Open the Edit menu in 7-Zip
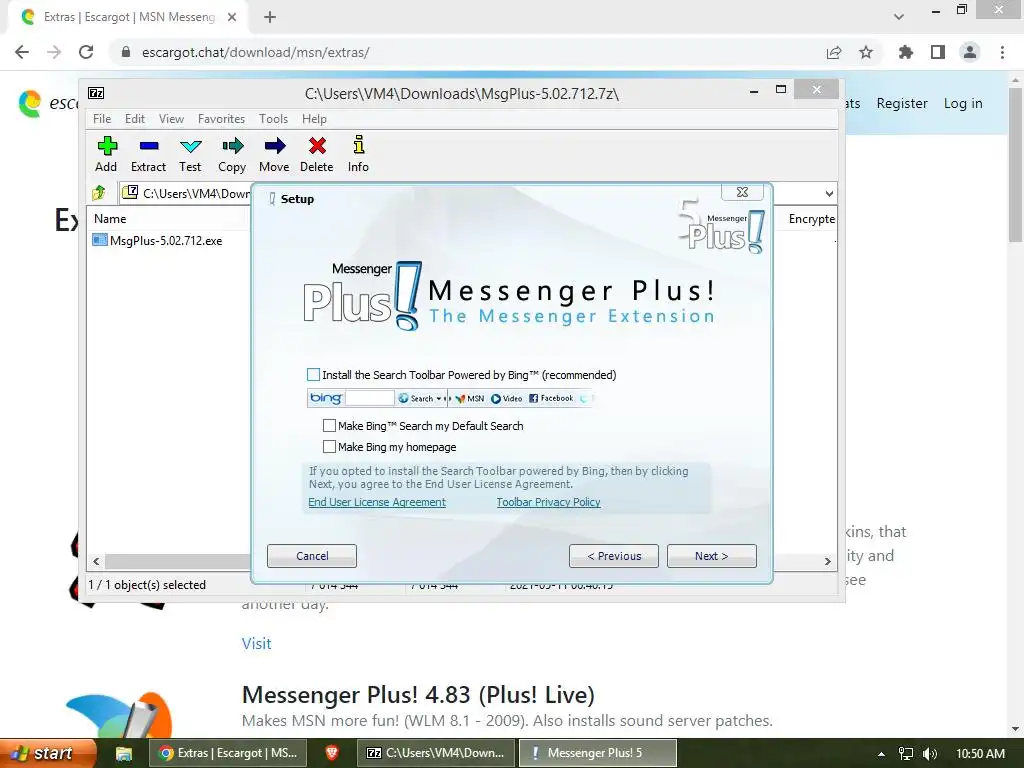 pyautogui.click(x=135, y=119)
